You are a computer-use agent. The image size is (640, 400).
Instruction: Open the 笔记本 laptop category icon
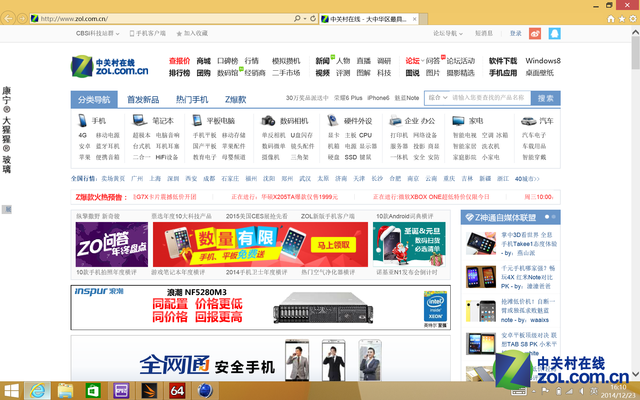pyautogui.click(x=140, y=120)
